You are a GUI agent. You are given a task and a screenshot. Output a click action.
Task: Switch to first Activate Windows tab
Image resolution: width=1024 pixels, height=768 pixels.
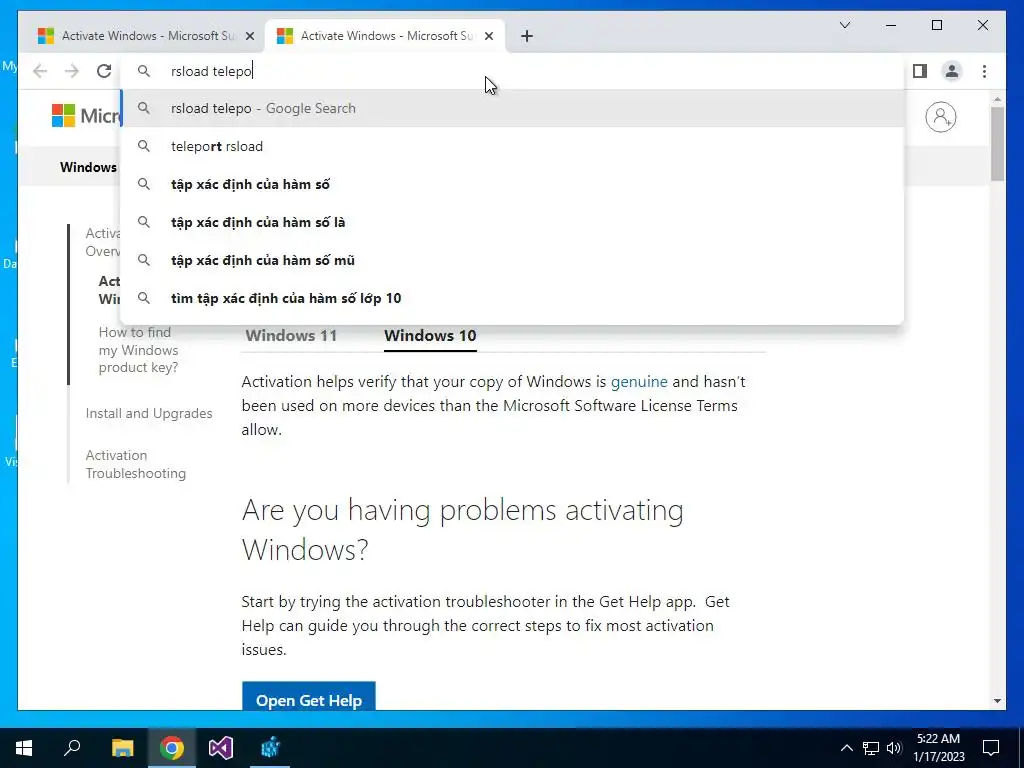[145, 36]
